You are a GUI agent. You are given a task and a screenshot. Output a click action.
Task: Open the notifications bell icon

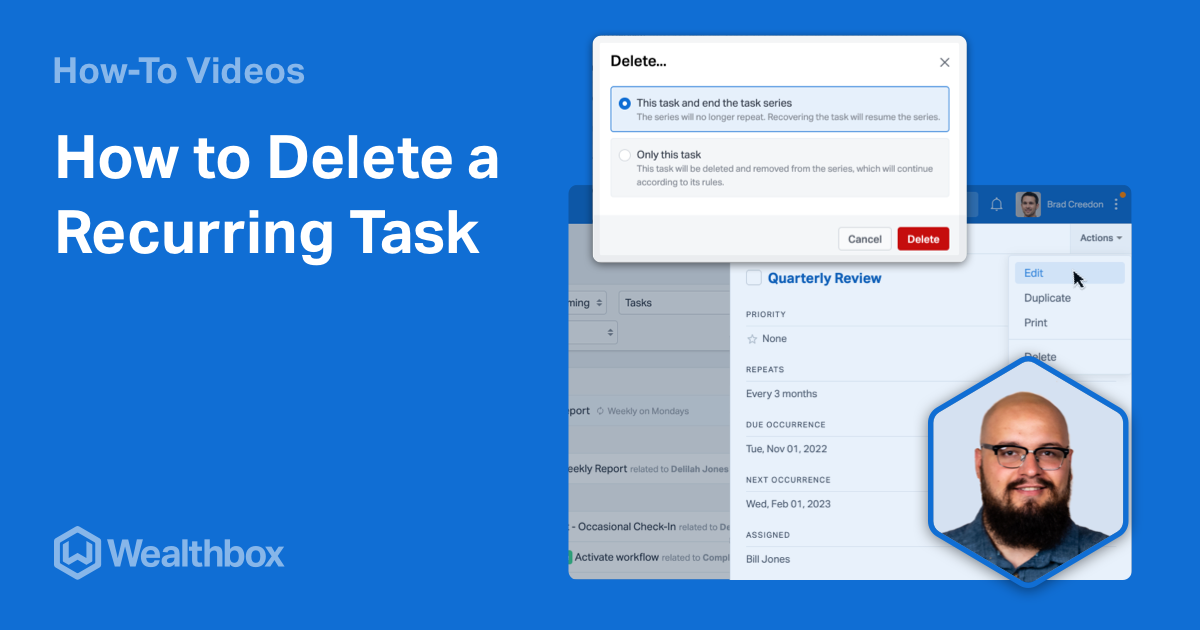coord(997,204)
